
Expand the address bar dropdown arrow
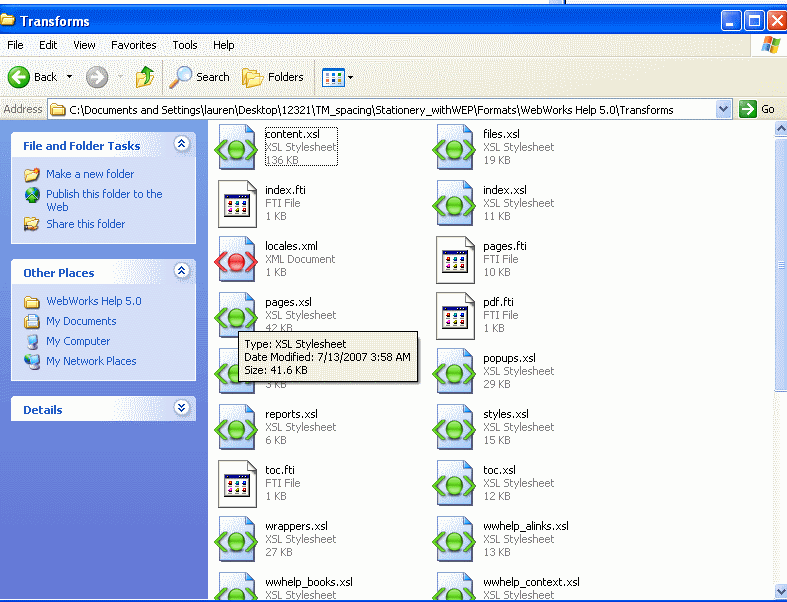coord(724,109)
